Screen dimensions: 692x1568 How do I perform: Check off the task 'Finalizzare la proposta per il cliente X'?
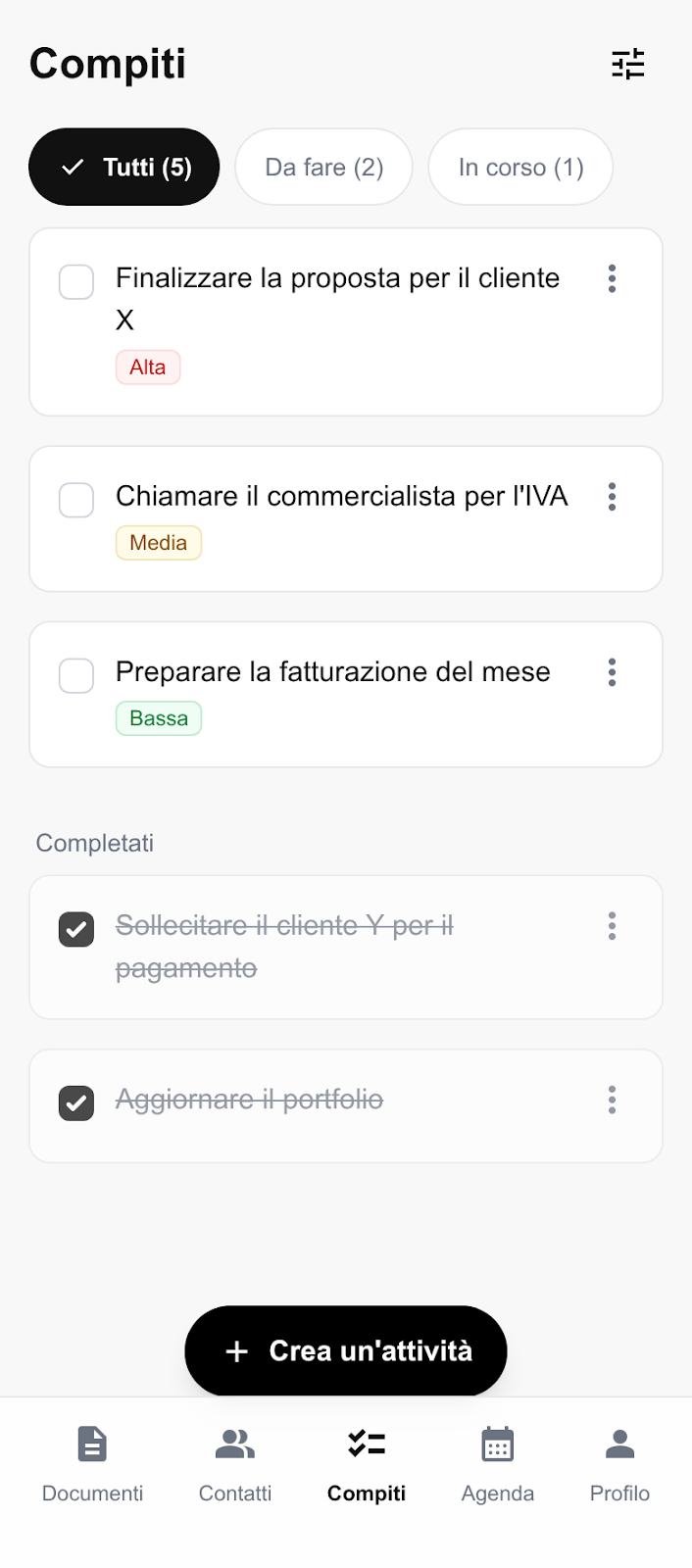tap(75, 282)
